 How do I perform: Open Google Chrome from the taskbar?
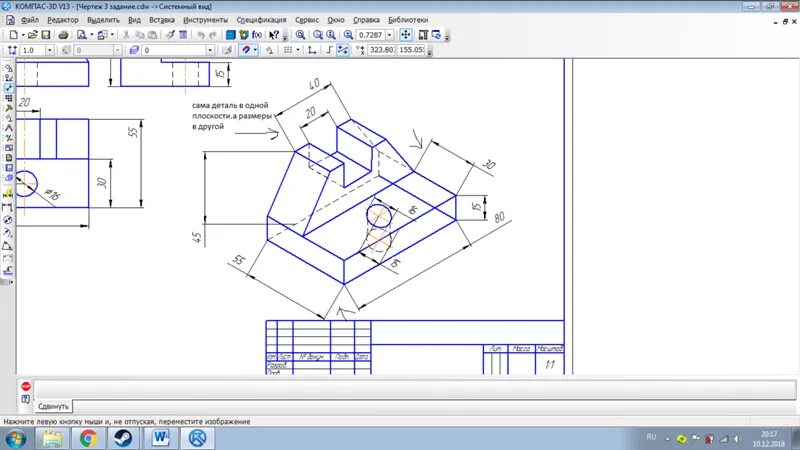point(88,438)
